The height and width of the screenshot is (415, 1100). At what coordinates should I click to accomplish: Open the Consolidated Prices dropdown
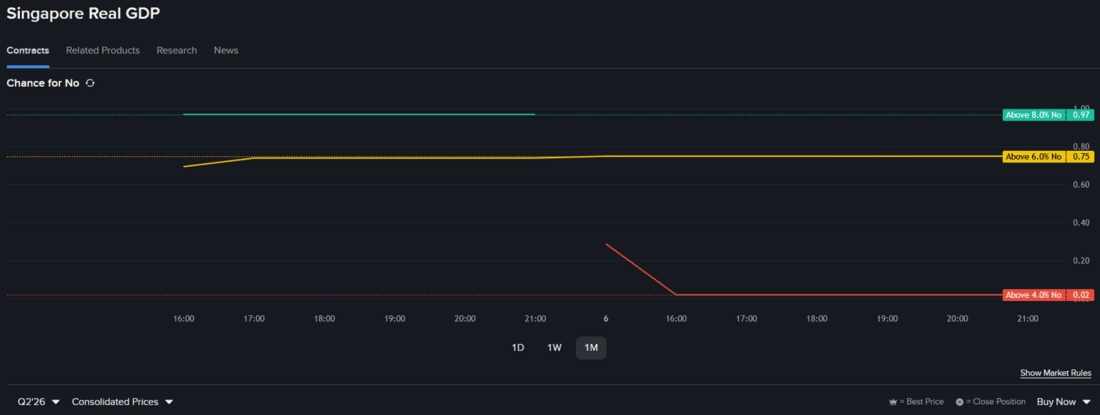tap(122, 402)
